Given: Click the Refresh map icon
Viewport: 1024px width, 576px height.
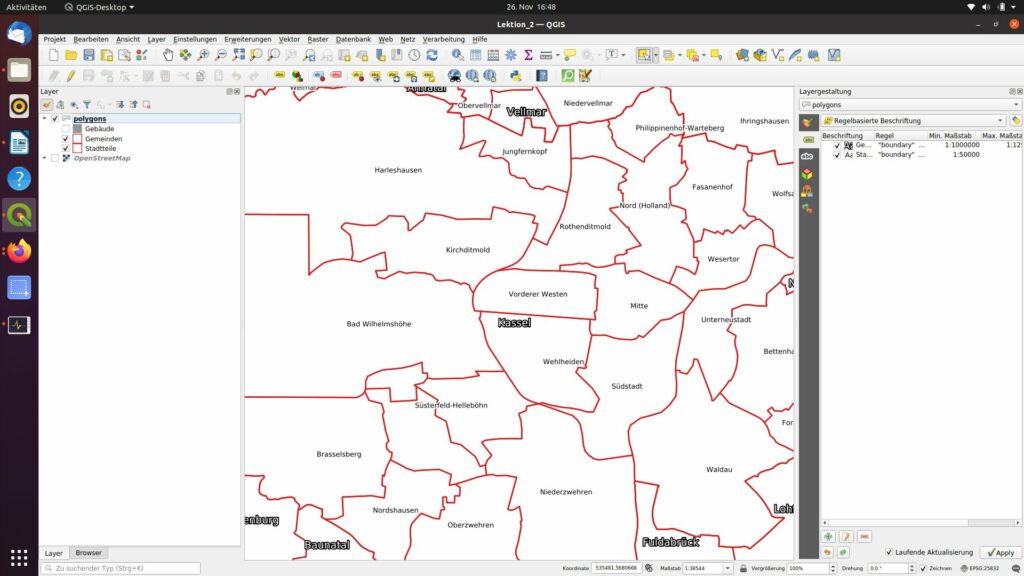Looking at the screenshot, I should coord(432,55).
